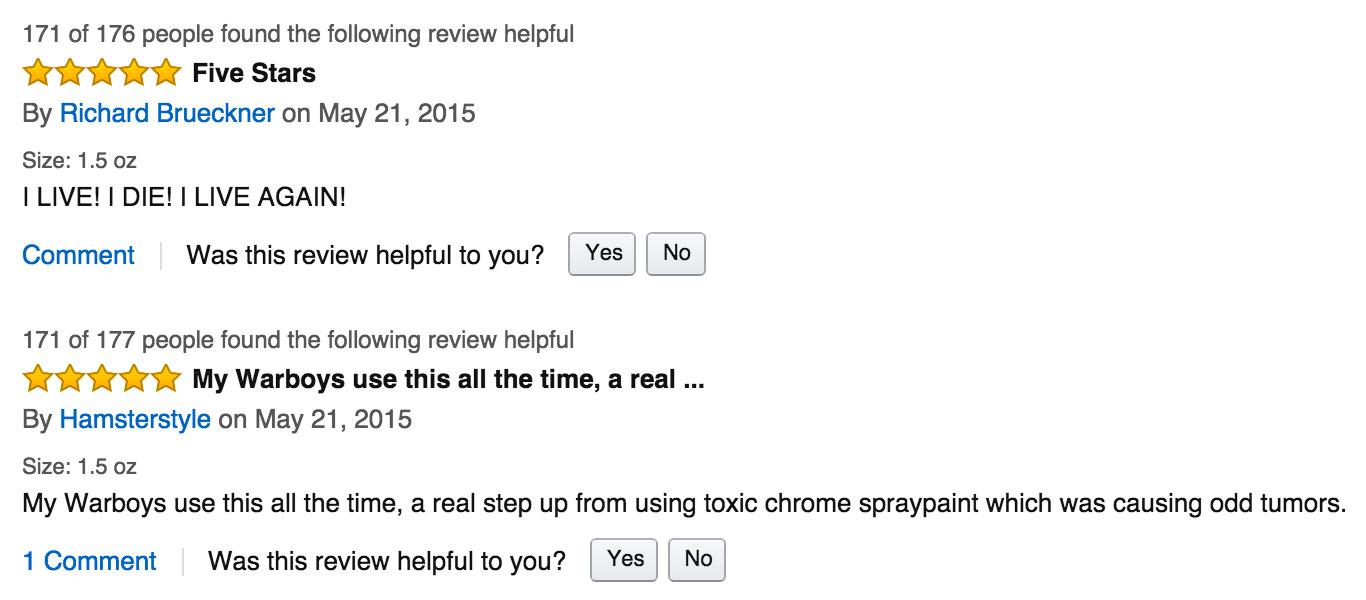Click "Size: 1.5 oz" under Hamsterstyle's byline
1366x600 pixels.
coord(79,466)
